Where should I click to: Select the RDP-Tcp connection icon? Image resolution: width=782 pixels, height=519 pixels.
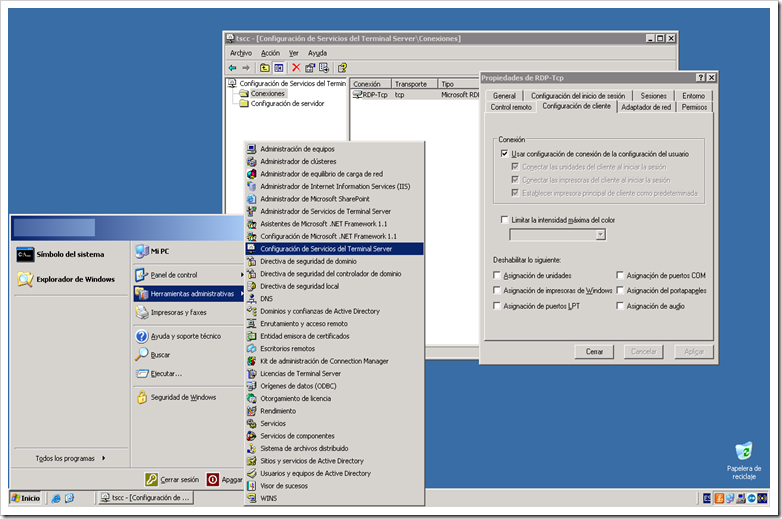tap(358, 95)
